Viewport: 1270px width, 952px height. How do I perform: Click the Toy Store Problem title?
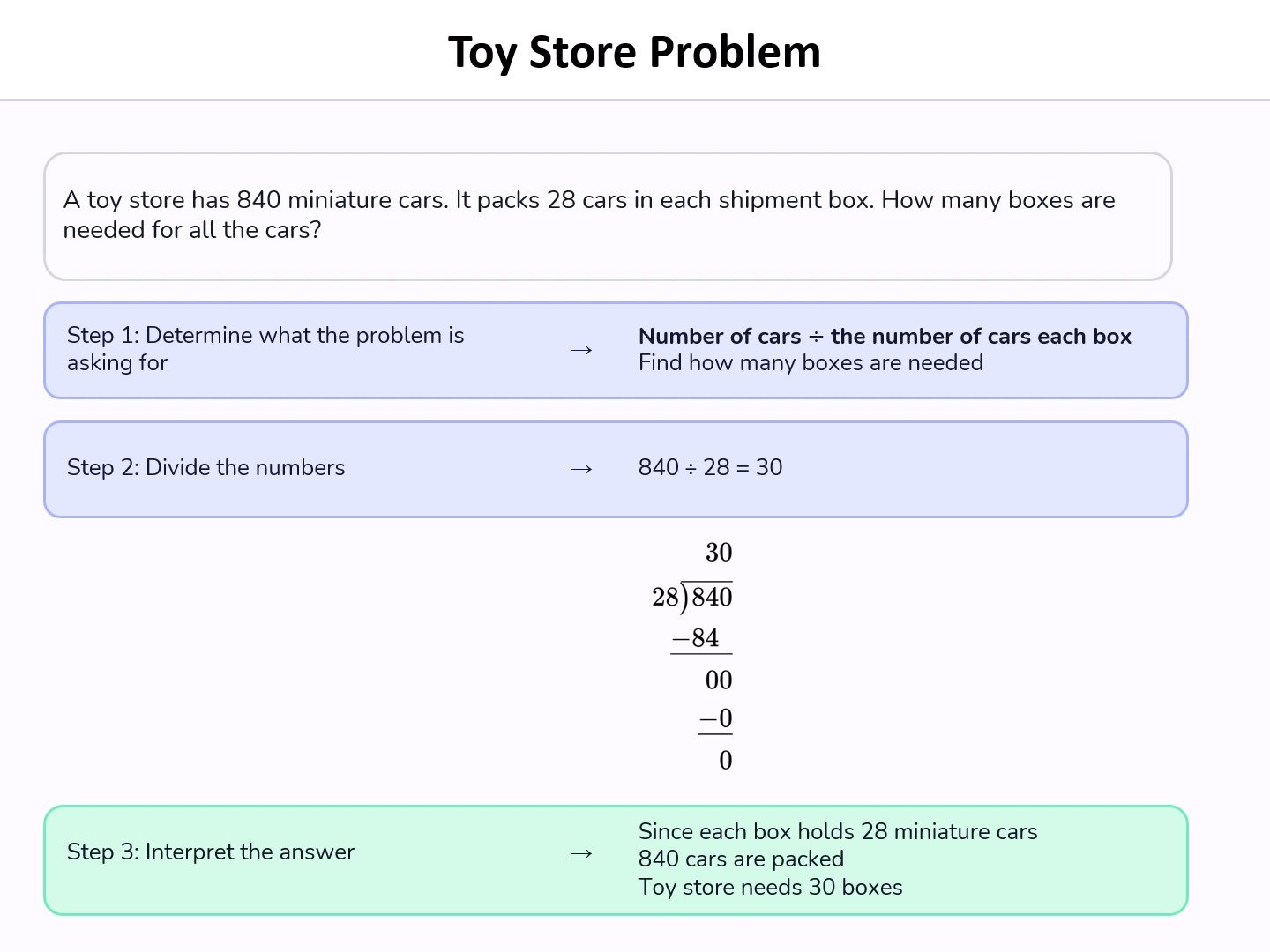tap(634, 52)
